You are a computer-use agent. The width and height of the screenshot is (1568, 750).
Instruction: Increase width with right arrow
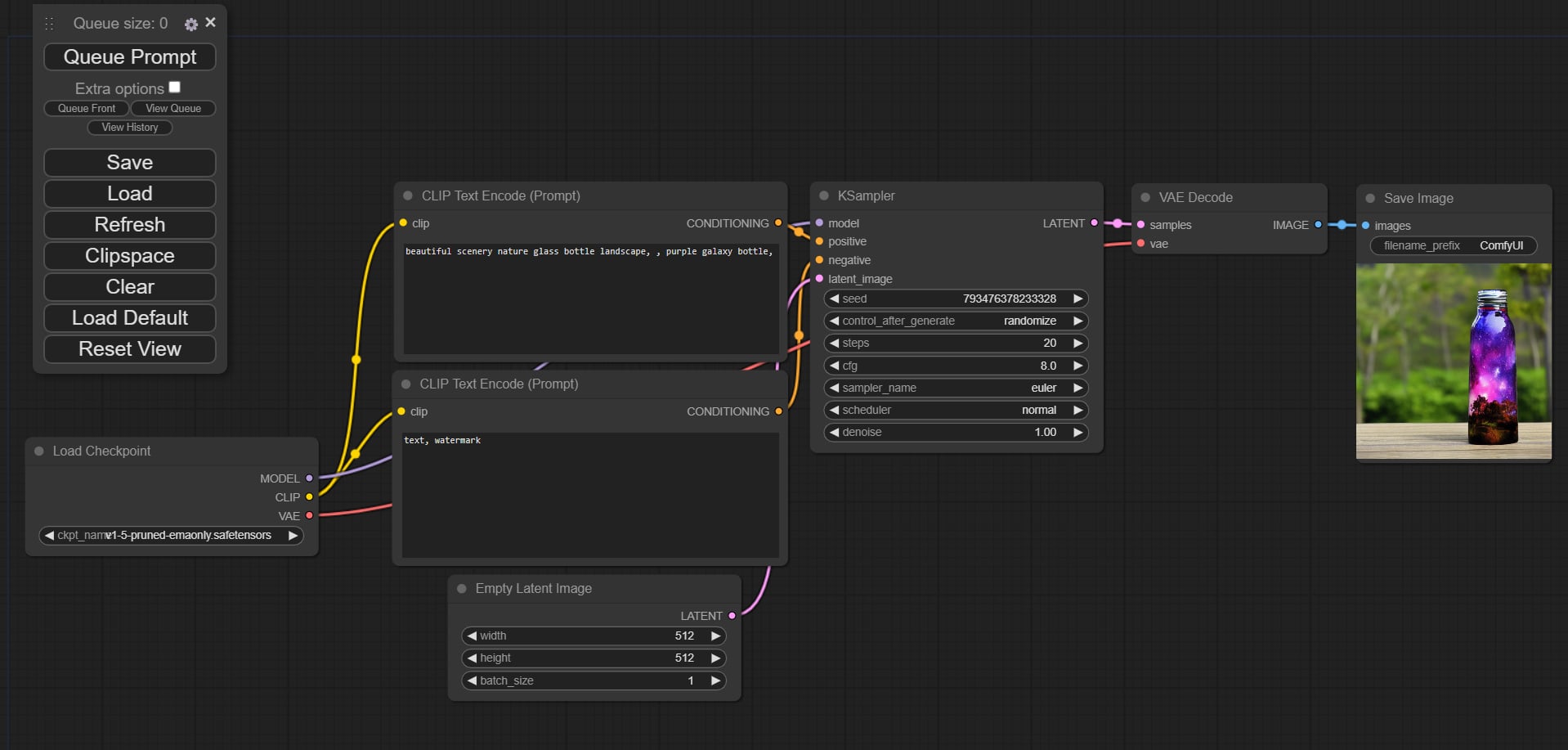(x=715, y=635)
